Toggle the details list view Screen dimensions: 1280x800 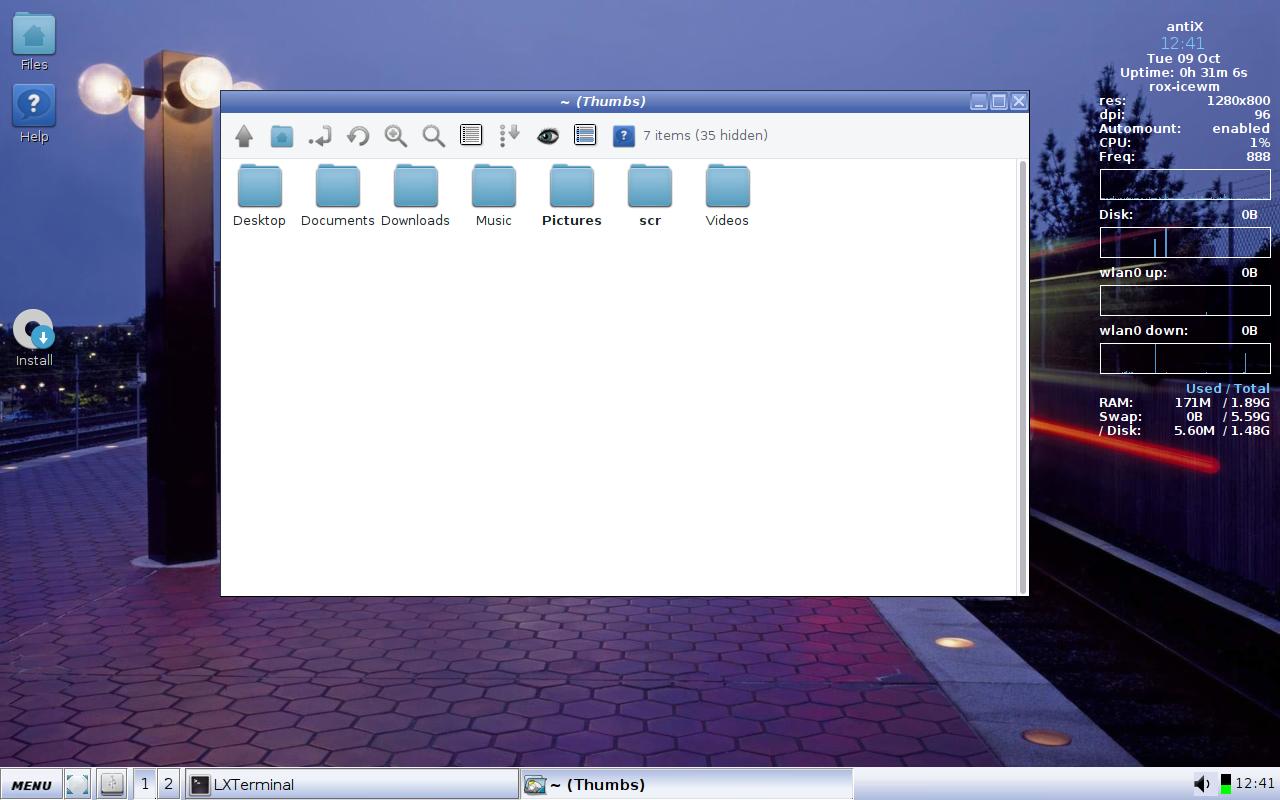(585, 135)
